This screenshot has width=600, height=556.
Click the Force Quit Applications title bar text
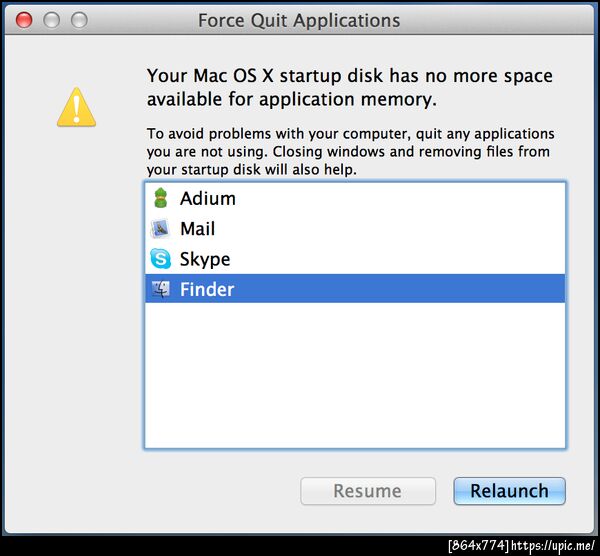[299, 20]
